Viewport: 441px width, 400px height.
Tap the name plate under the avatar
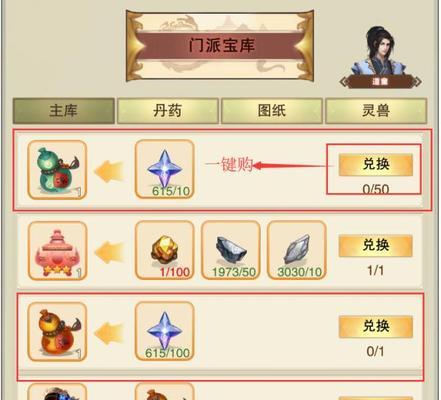[x=380, y=82]
